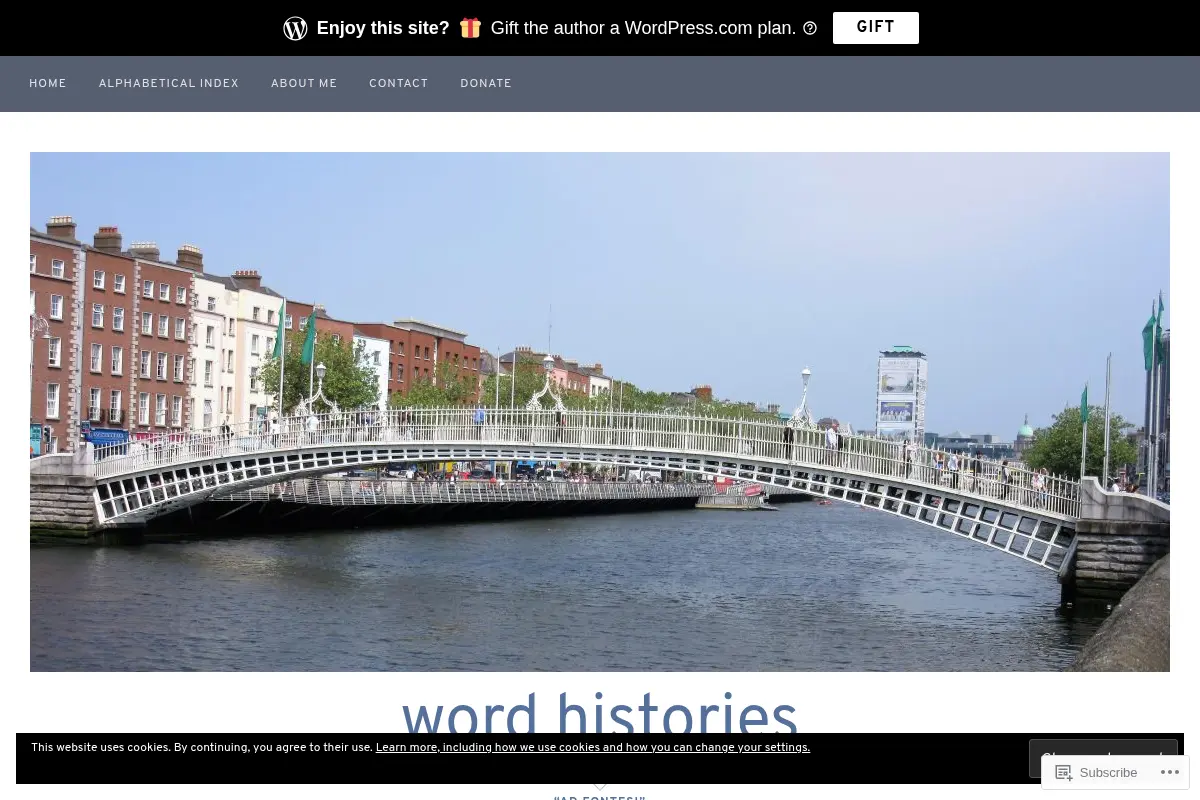Viewport: 1200px width, 800px height.
Task: Open the ALPHABETICAL INDEX menu item
Action: pos(169,84)
